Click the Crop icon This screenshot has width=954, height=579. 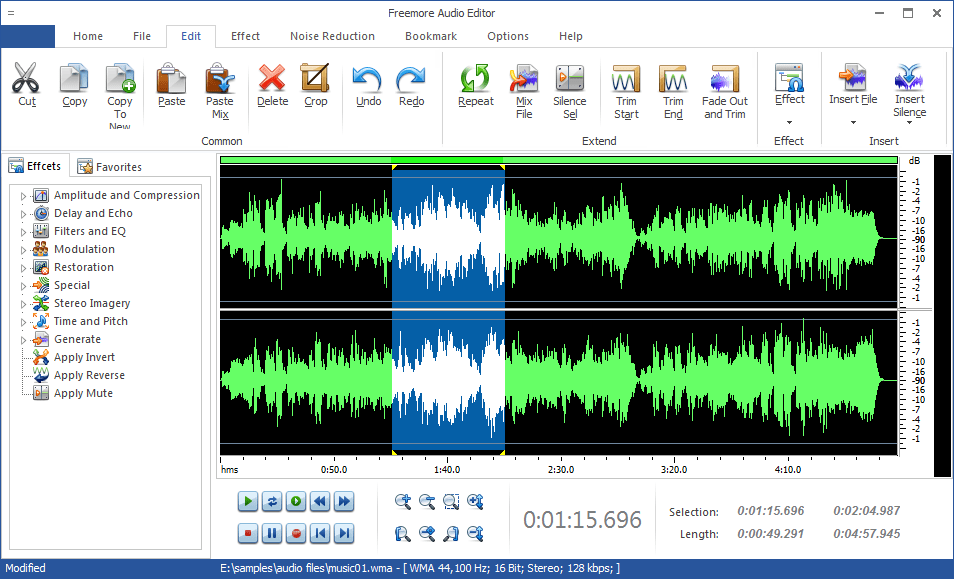click(x=315, y=88)
